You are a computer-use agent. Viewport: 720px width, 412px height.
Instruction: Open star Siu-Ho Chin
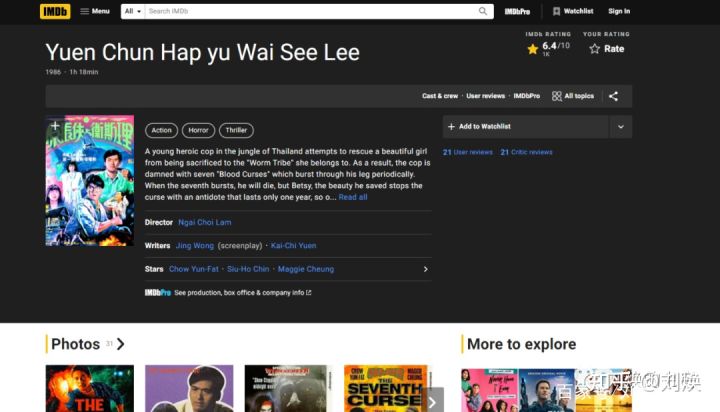[248, 269]
